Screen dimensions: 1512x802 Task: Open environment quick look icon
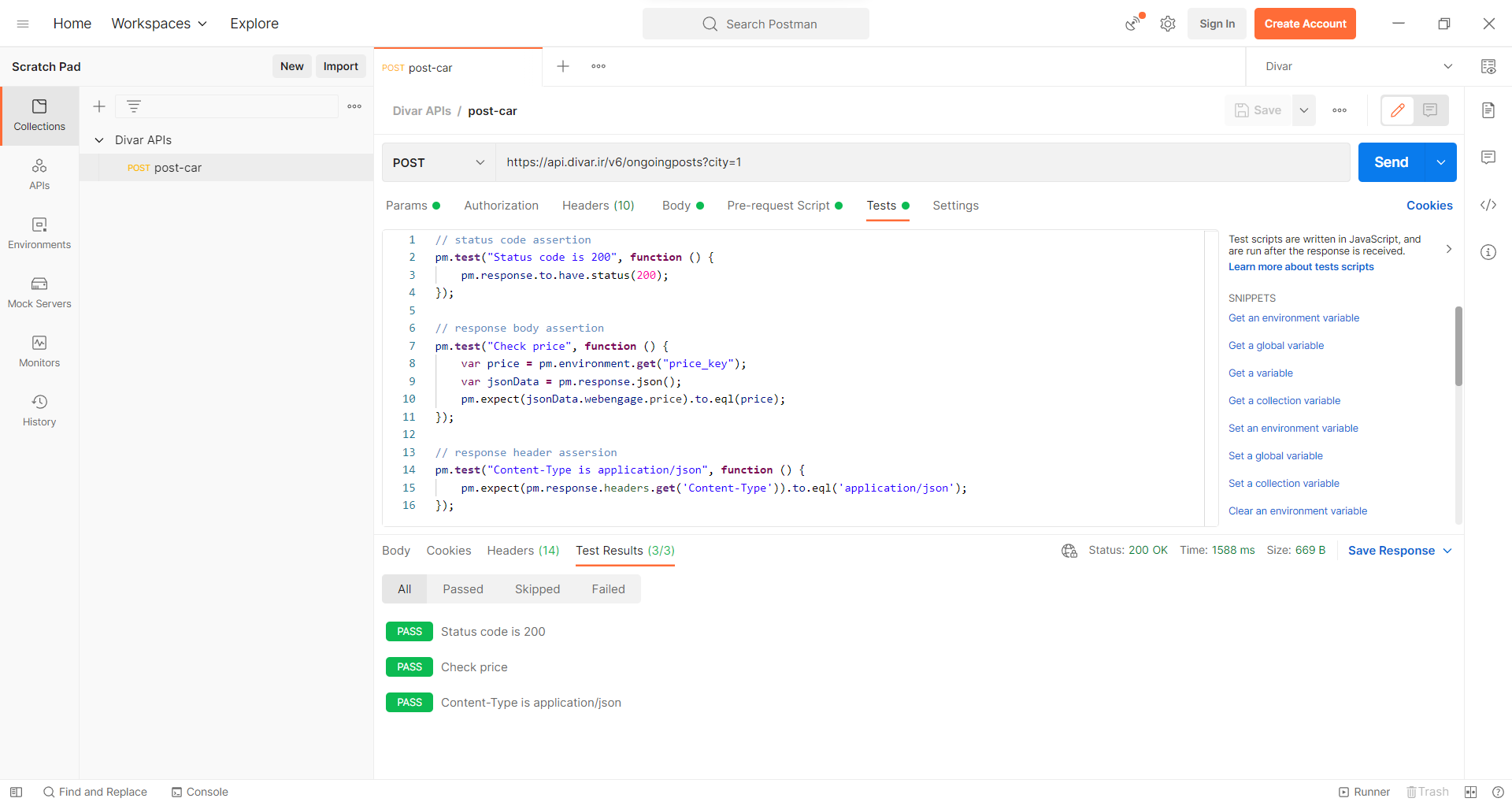[1488, 66]
